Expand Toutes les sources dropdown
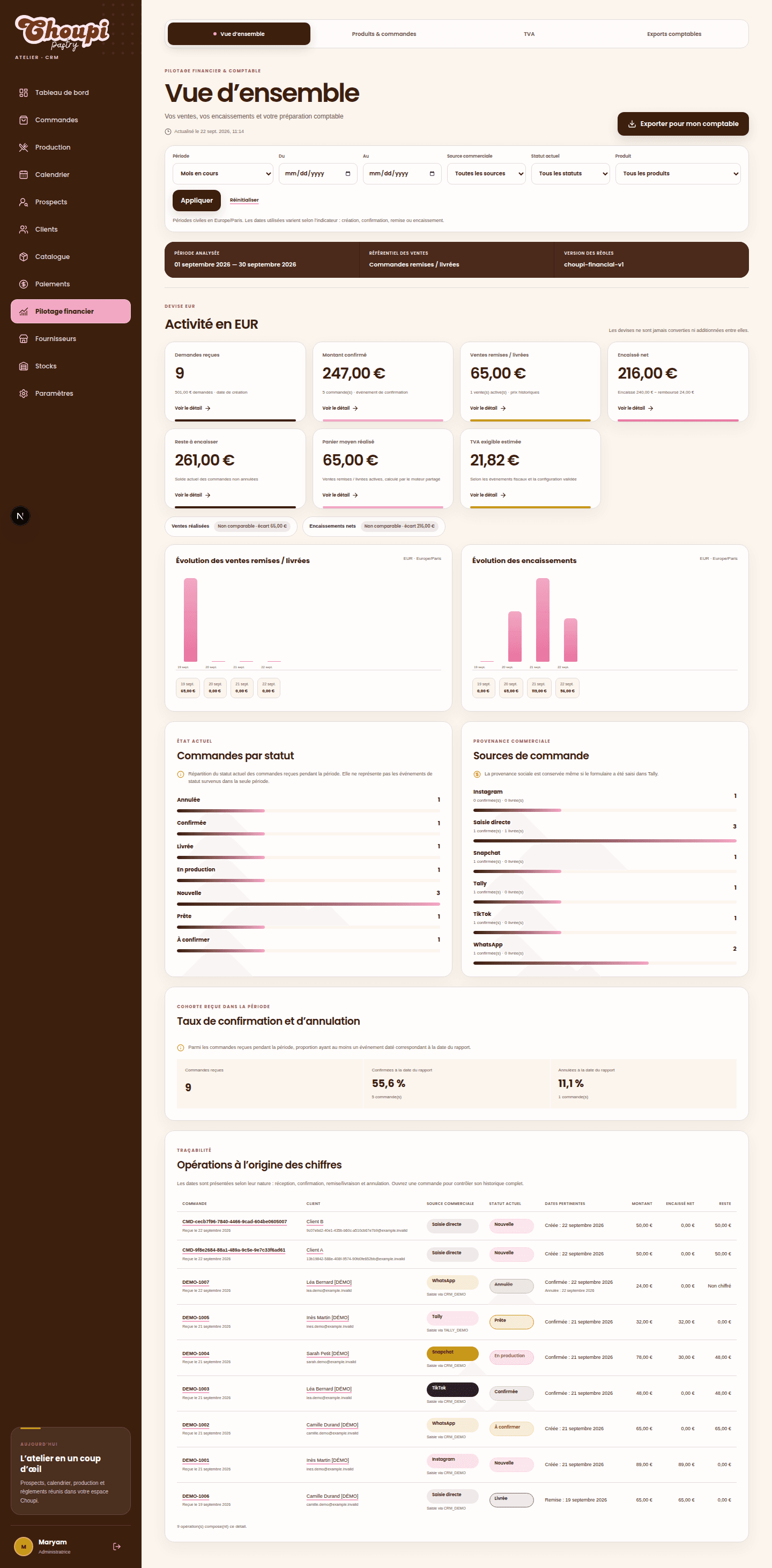772x1568 pixels. point(486,174)
